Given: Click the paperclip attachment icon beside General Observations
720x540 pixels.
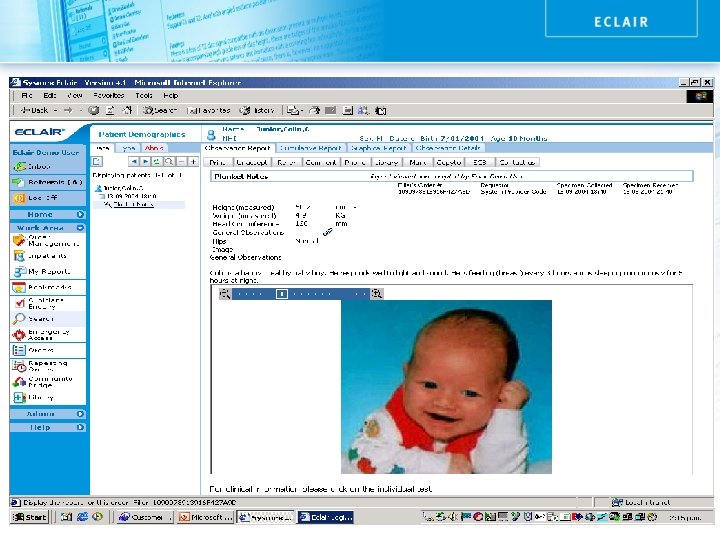Looking at the screenshot, I should tap(328, 232).
